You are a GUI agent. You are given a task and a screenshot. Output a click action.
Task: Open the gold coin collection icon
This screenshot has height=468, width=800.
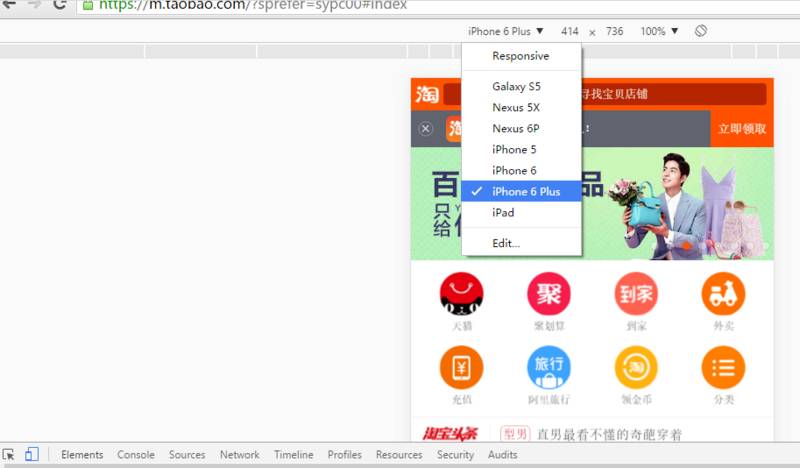[636, 367]
